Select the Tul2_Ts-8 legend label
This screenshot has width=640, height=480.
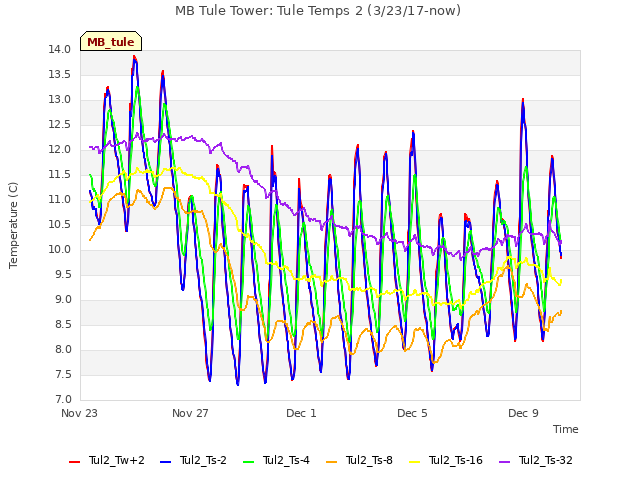coord(369,460)
